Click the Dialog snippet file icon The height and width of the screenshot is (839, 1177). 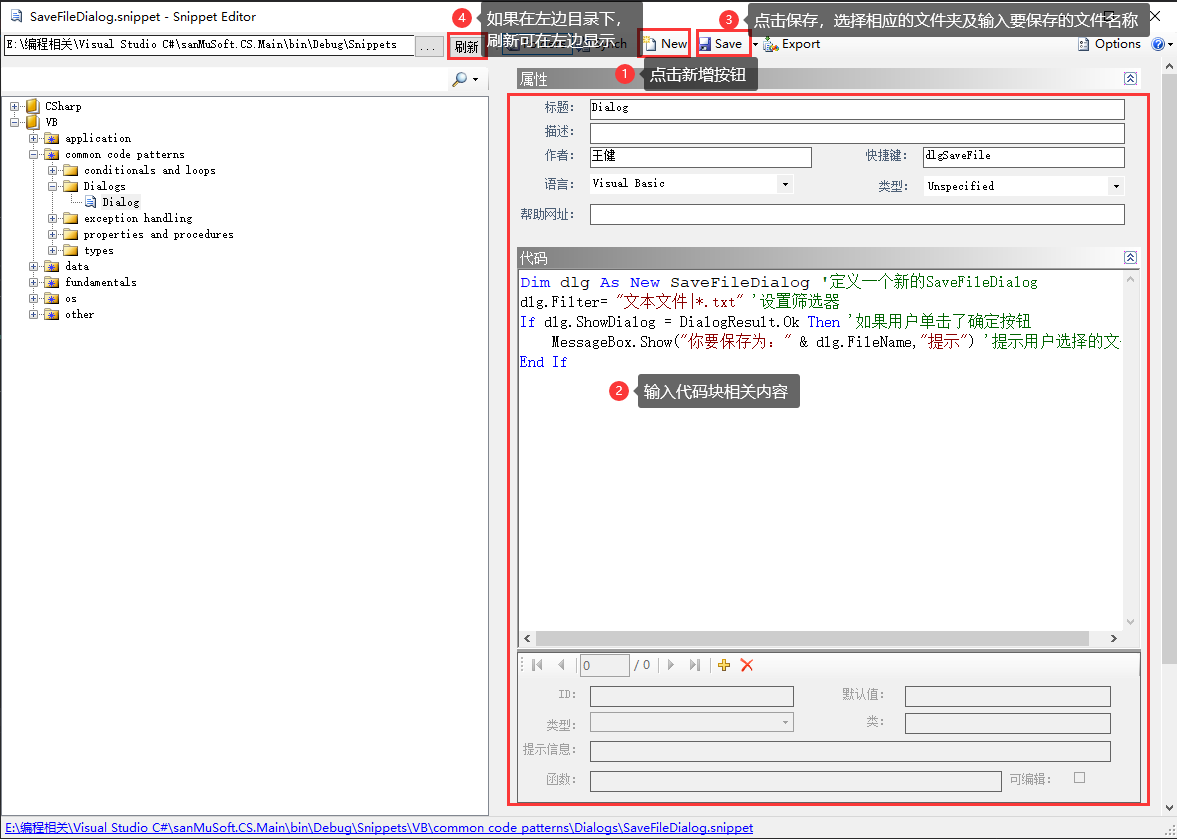(x=90, y=202)
